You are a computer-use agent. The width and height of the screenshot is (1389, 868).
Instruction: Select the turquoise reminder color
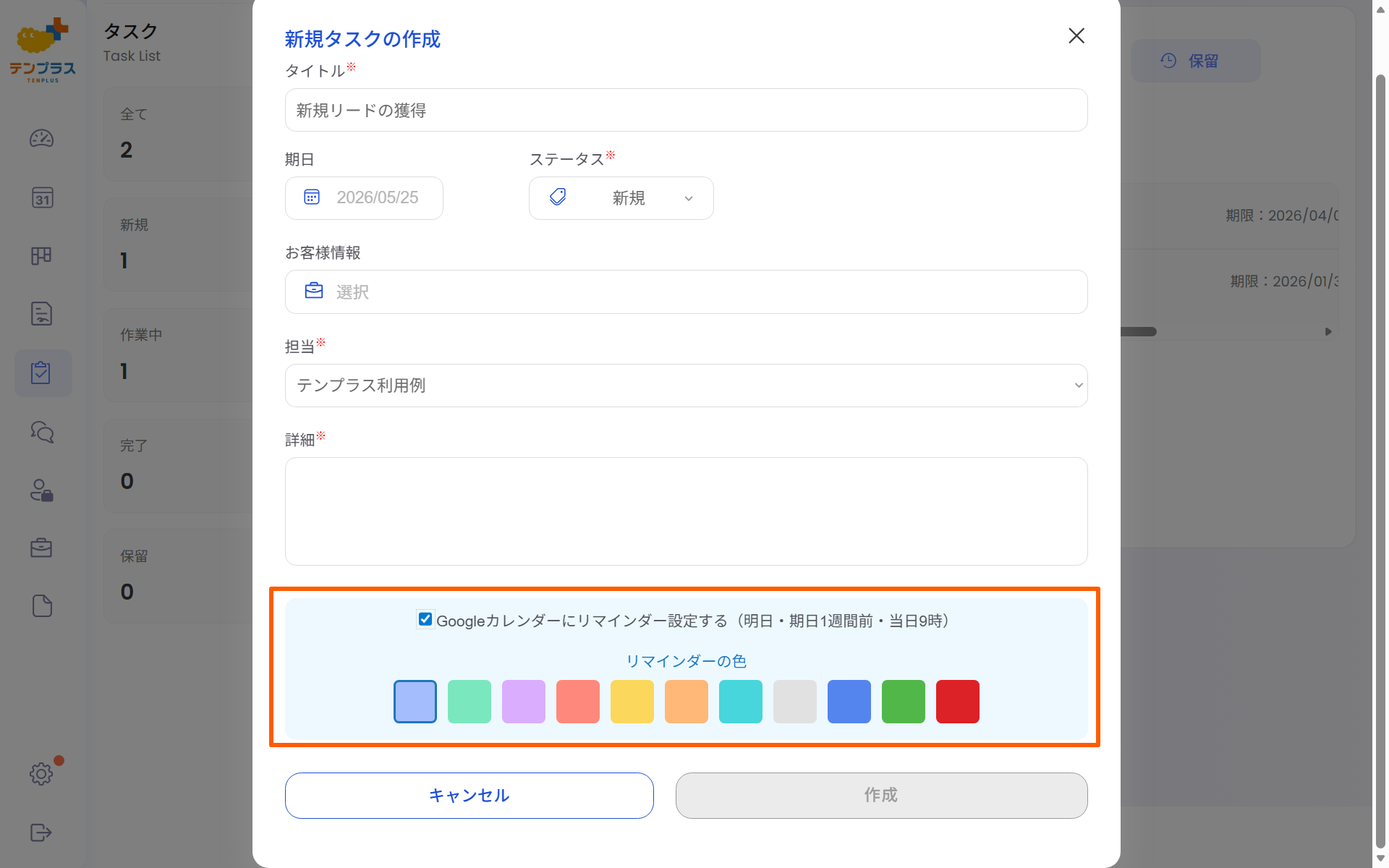[x=741, y=702]
